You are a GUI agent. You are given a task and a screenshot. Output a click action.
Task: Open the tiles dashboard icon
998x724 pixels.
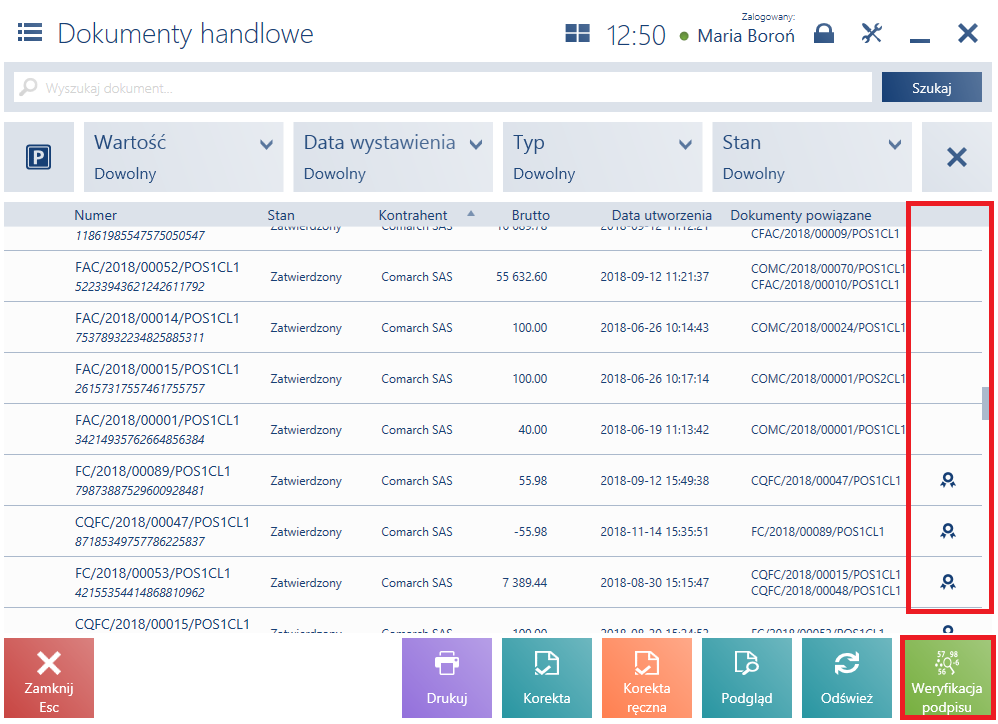point(577,33)
